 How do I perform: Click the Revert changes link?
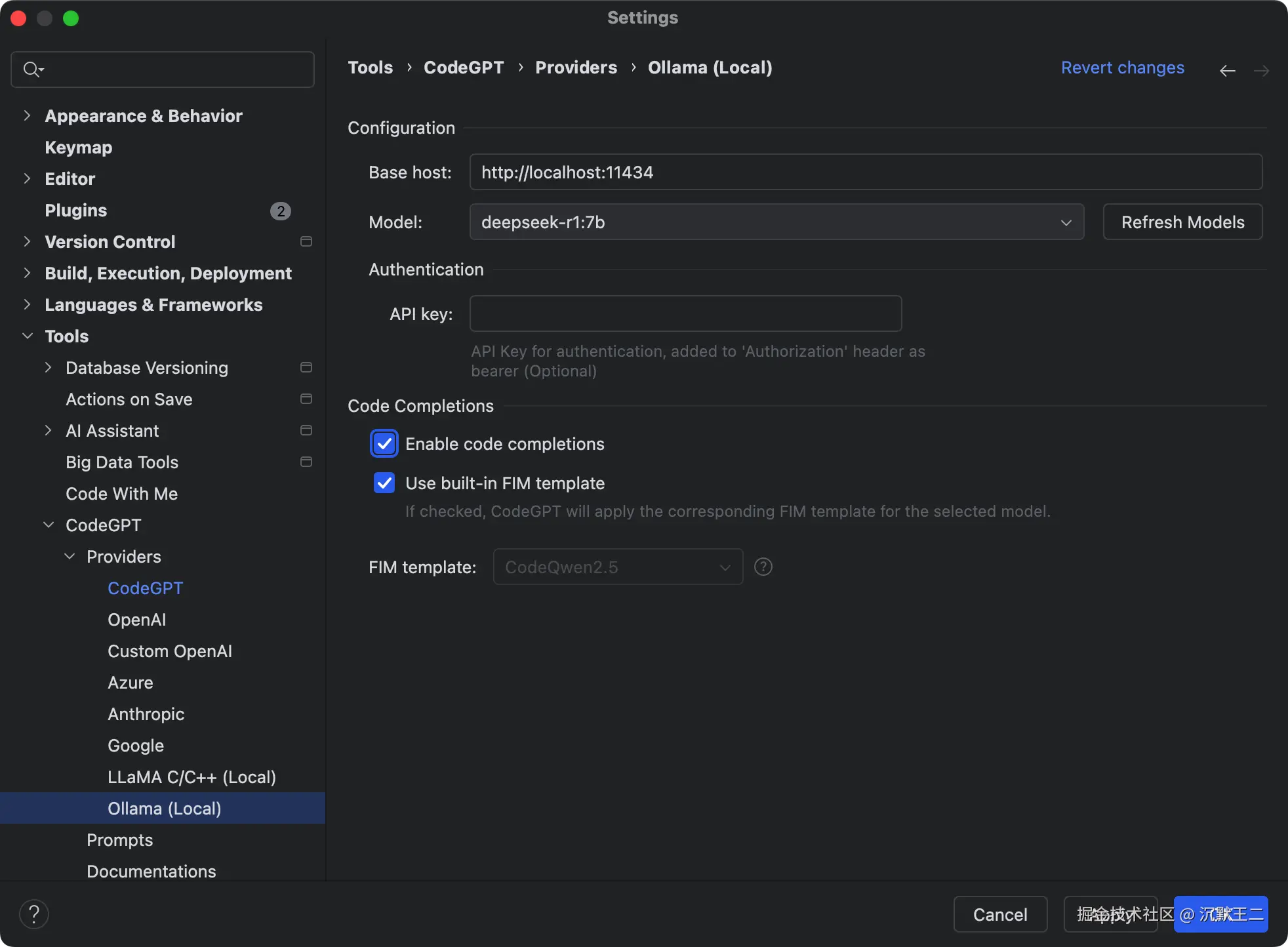pos(1122,68)
